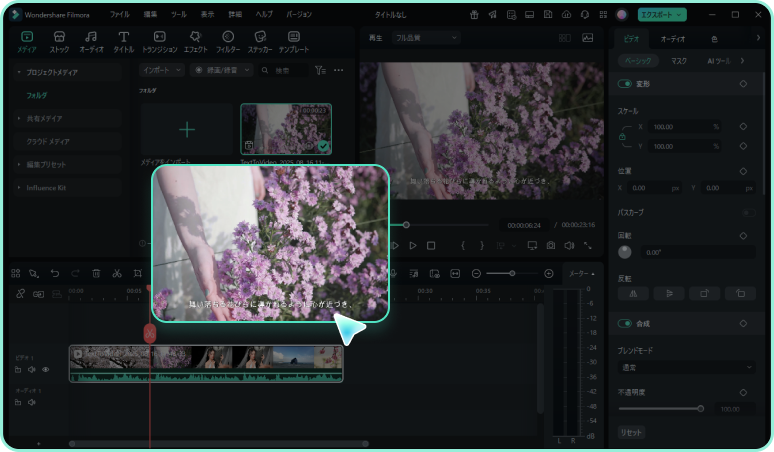This screenshot has height=452, width=774.
Task: Mute the オーディオ 1 track speaker
Action: click(x=32, y=402)
